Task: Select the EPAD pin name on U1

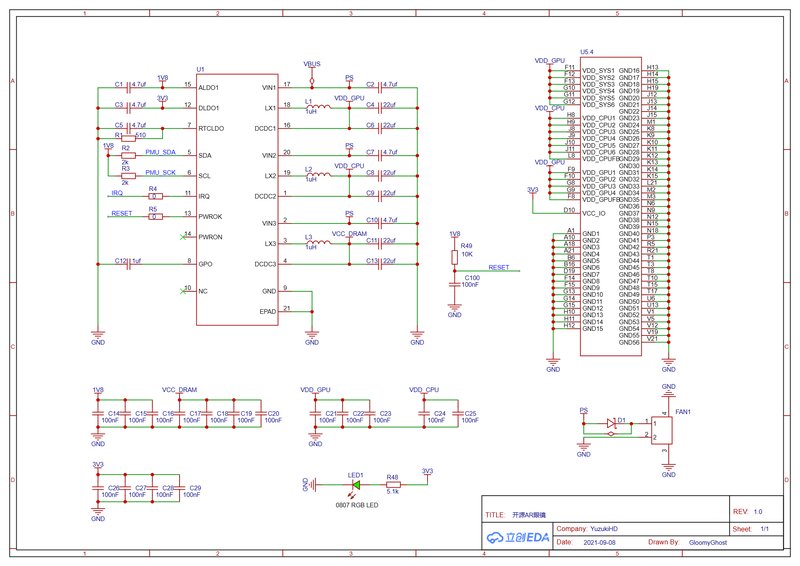Action: tap(268, 312)
